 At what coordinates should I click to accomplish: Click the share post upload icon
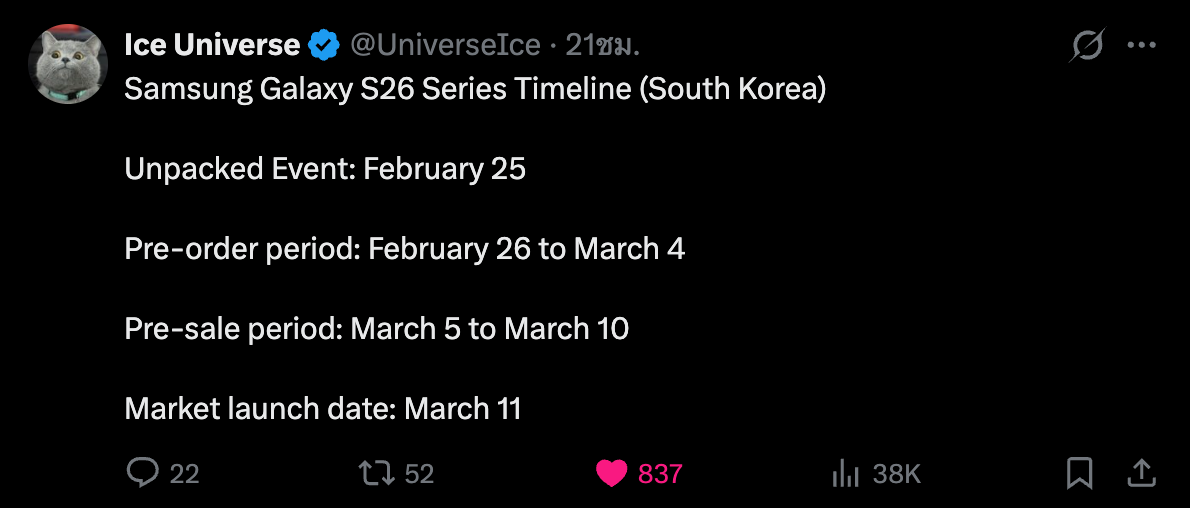[1141, 472]
